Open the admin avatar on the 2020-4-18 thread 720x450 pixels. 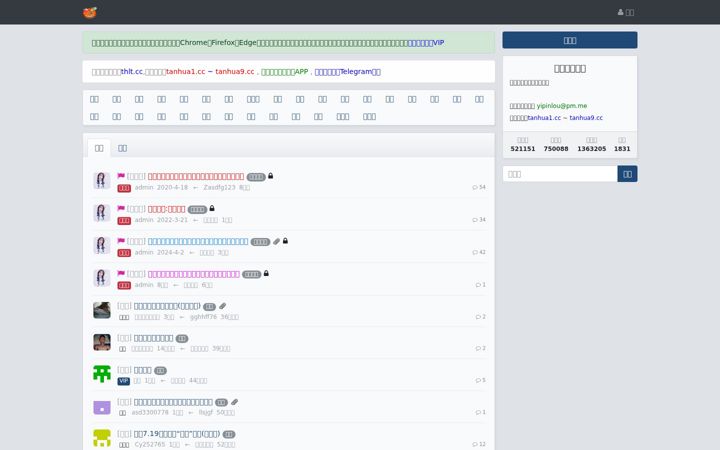click(101, 181)
